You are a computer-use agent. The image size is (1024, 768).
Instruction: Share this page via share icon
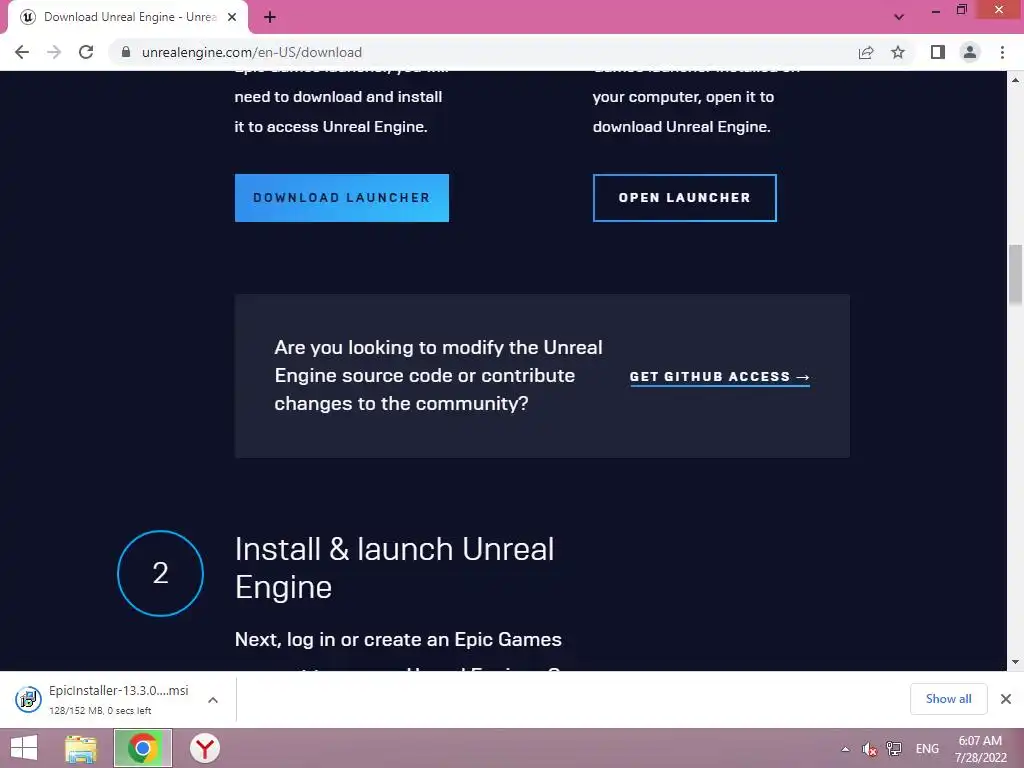(x=866, y=52)
